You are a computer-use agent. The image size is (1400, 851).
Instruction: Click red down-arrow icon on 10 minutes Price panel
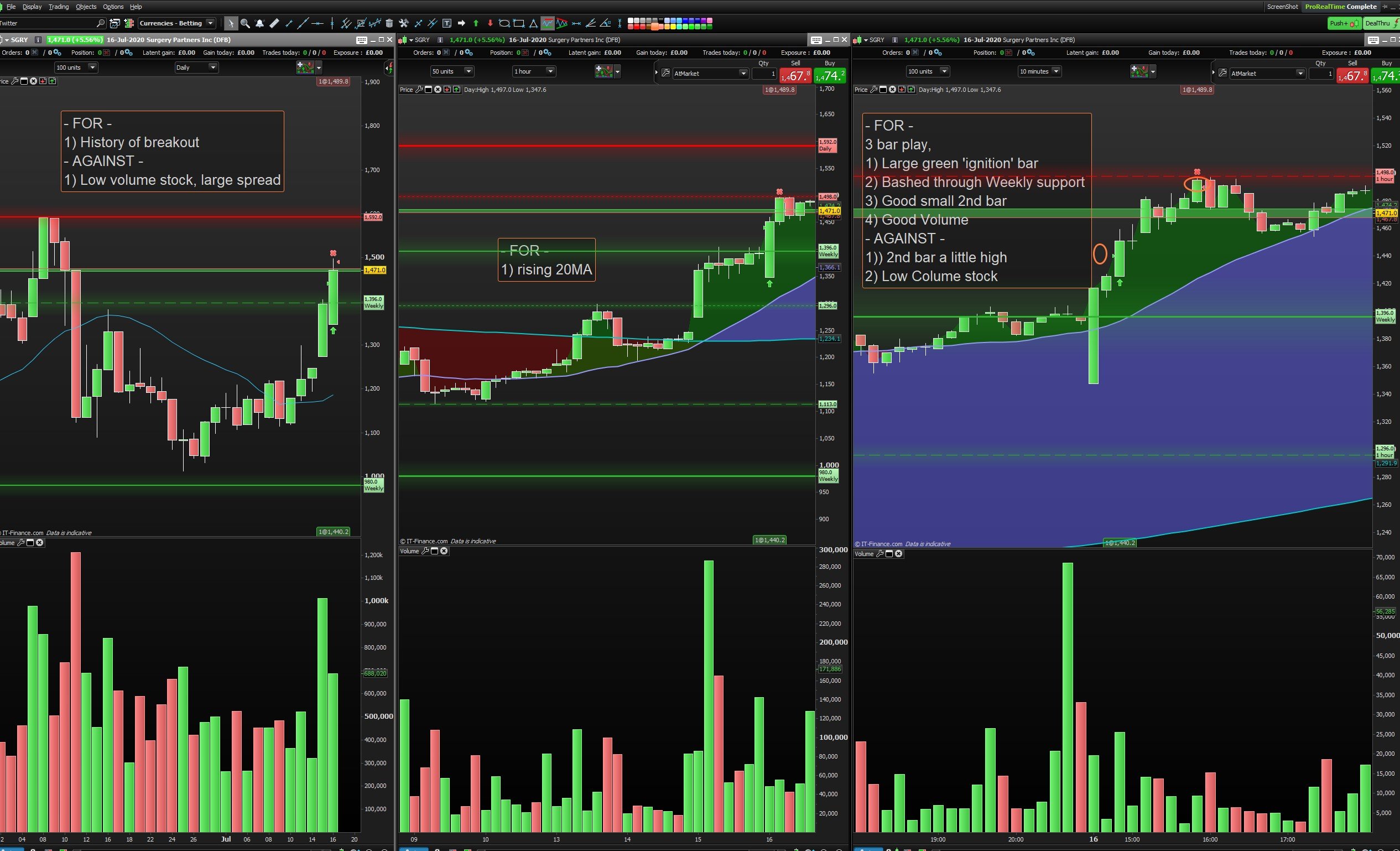coord(902,89)
